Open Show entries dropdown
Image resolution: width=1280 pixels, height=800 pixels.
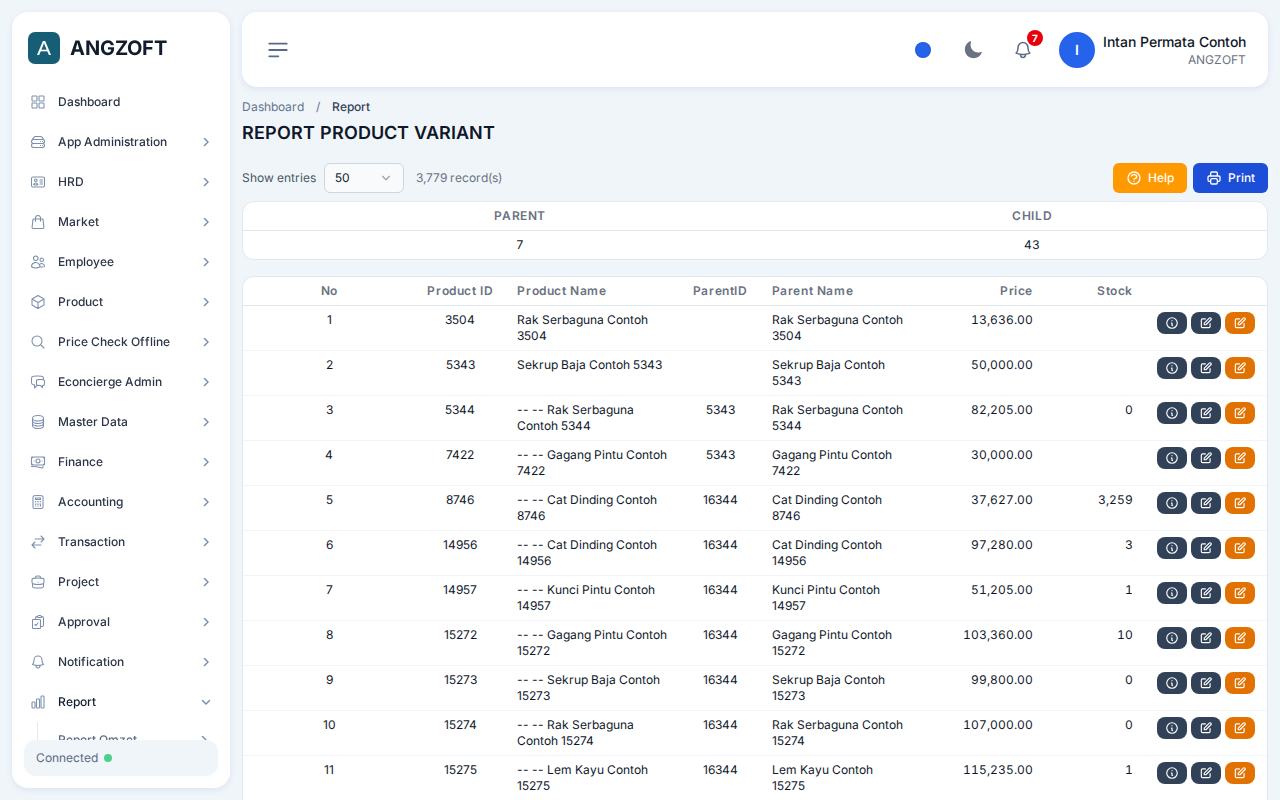point(364,178)
